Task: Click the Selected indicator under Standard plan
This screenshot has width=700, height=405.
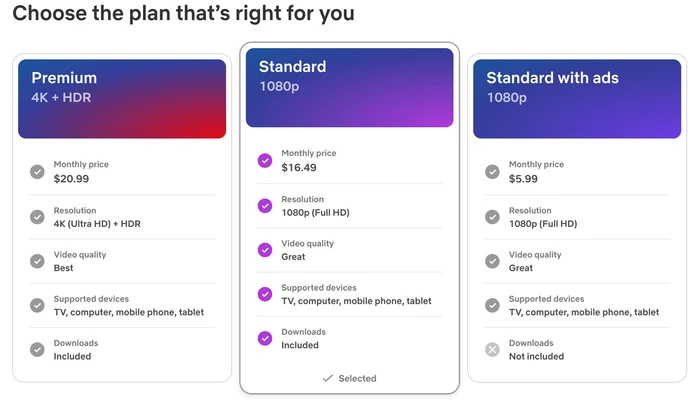Action: pyautogui.click(x=349, y=378)
